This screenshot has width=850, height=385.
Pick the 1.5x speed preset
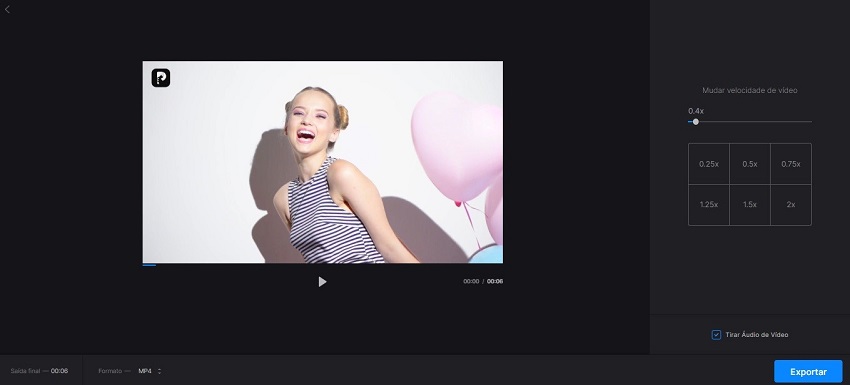[750, 205]
